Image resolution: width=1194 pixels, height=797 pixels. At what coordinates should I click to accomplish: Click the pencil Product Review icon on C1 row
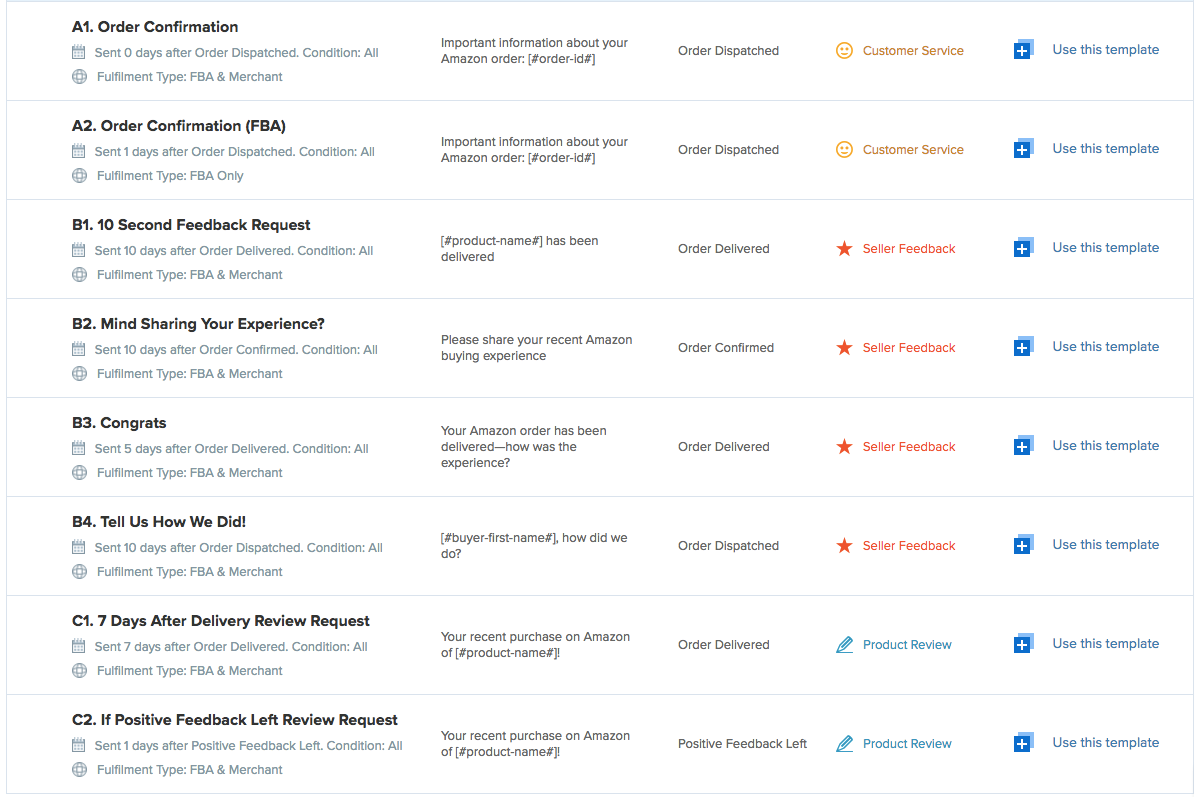click(x=844, y=645)
